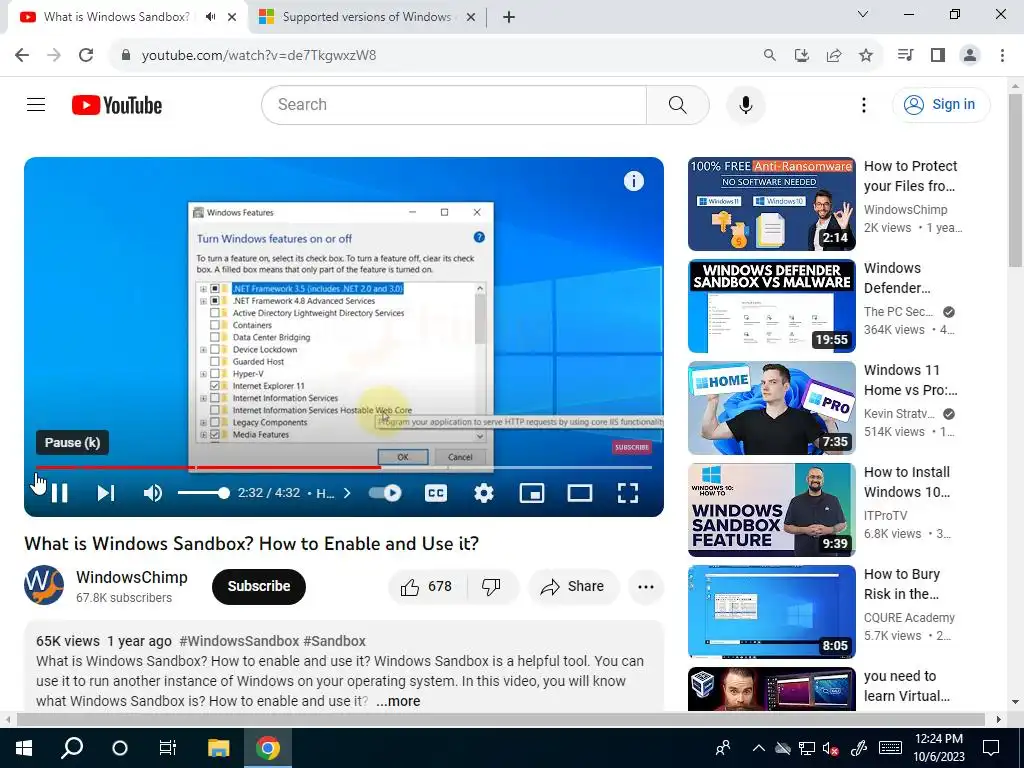Screen dimensions: 1024x768
Task: Toggle Chrome side panel
Action: point(938,55)
